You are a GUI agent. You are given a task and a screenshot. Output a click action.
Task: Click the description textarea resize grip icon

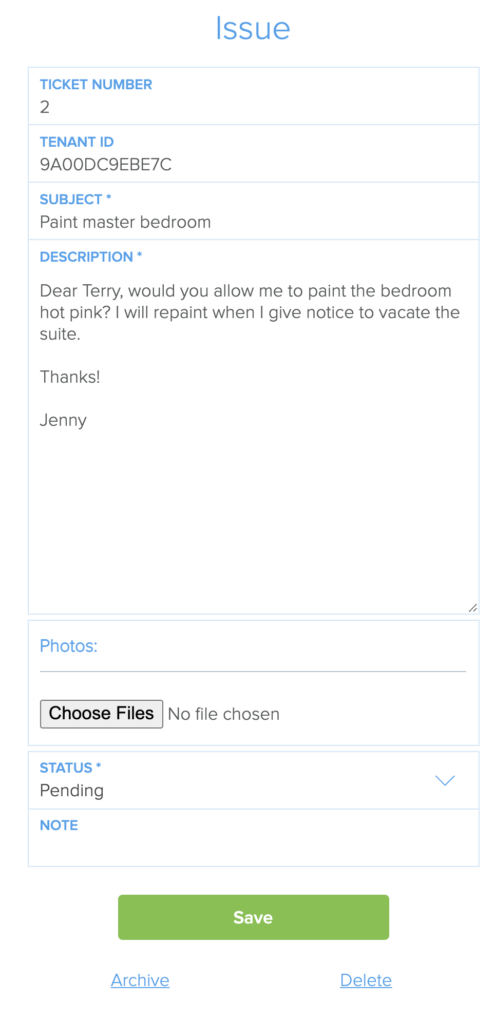click(473, 607)
